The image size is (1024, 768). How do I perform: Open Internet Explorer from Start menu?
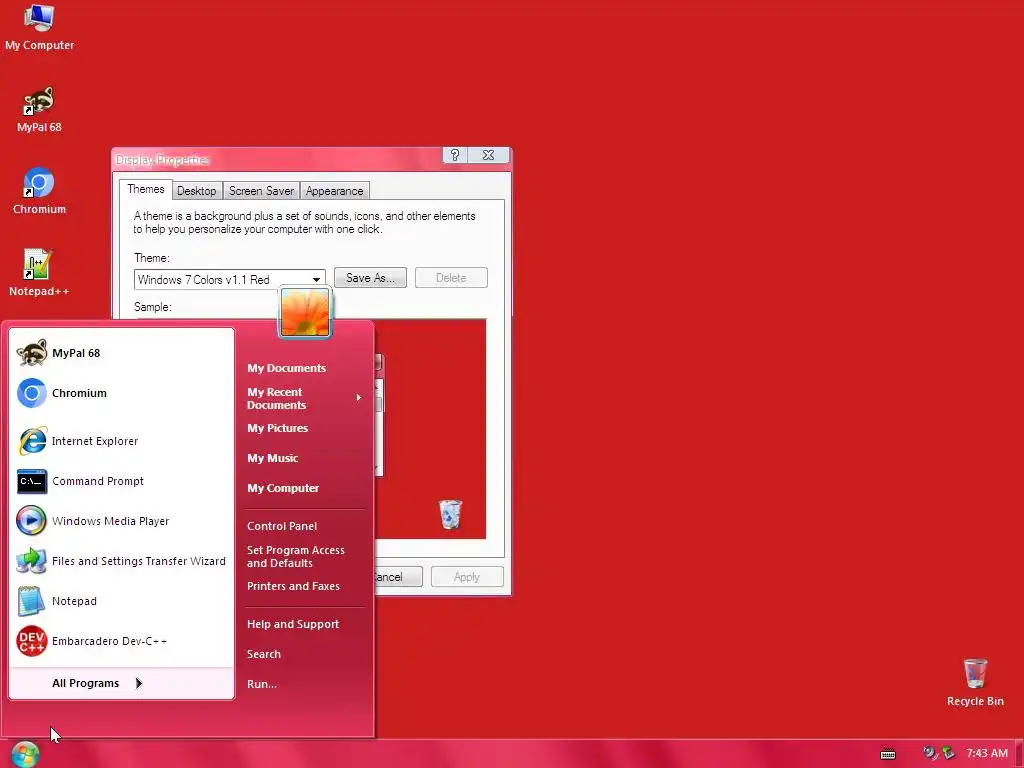[x=122, y=441]
